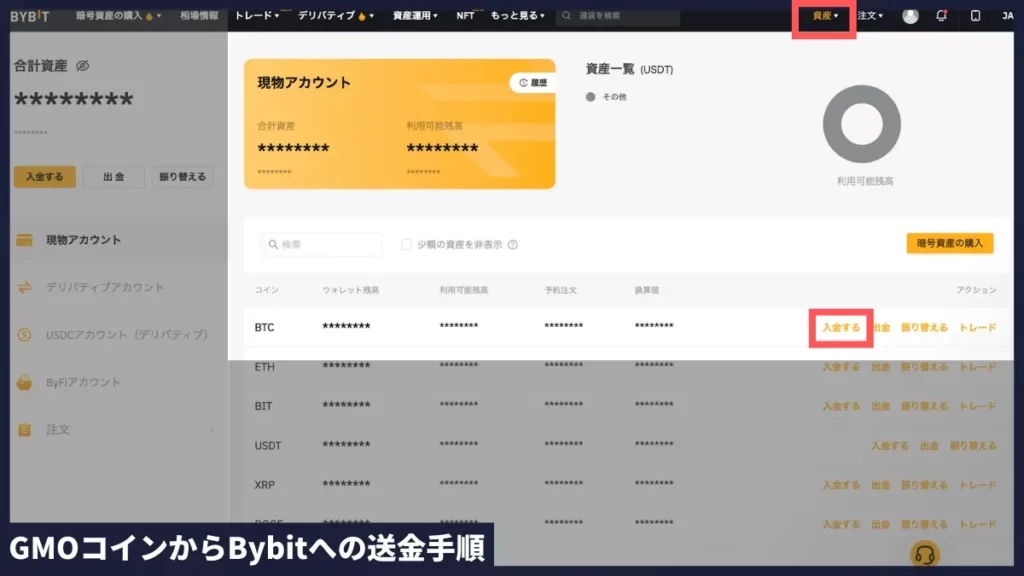Click the 換算値 column header
The image size is (1024, 576).
tap(647, 290)
